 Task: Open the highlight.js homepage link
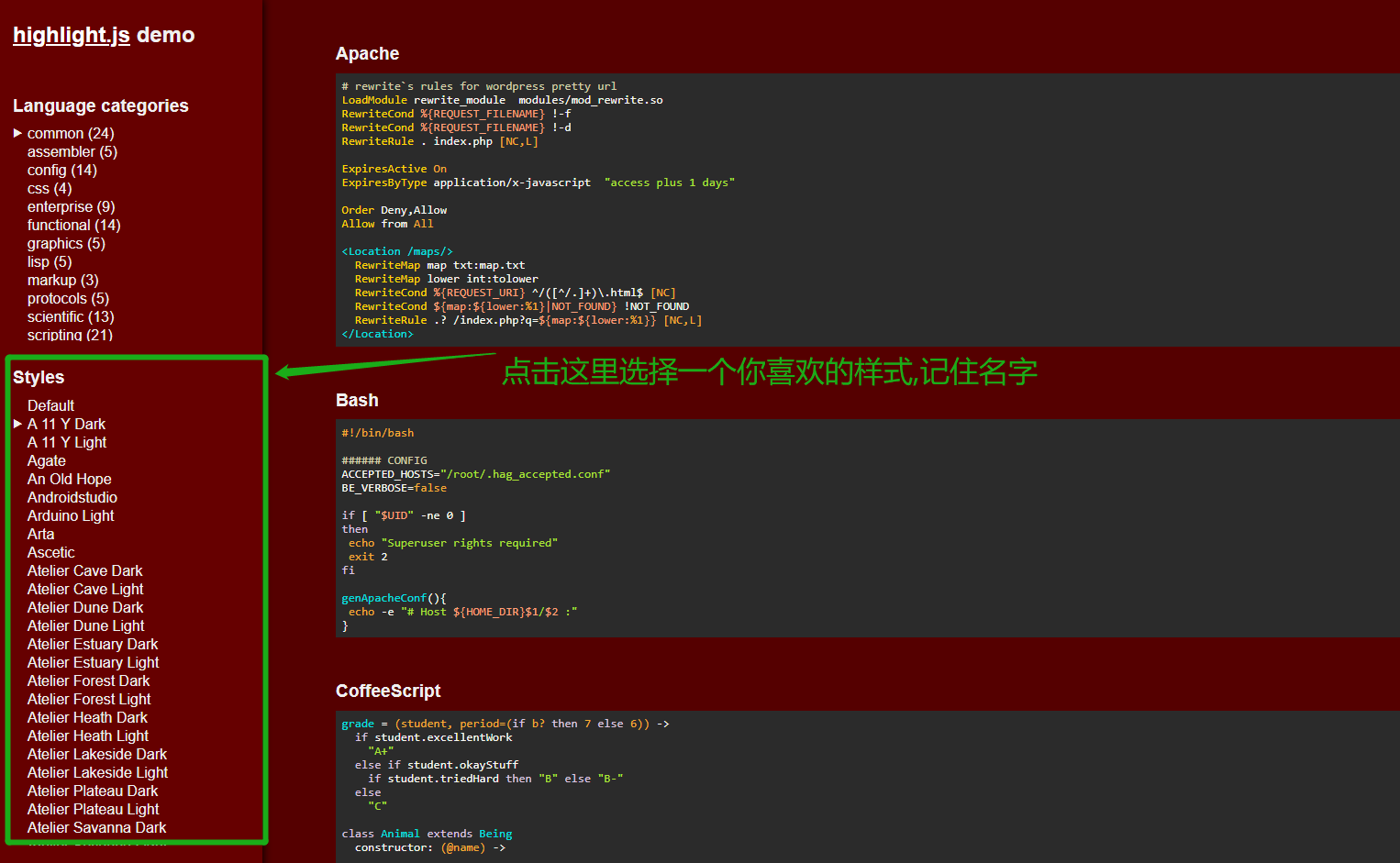[72, 35]
